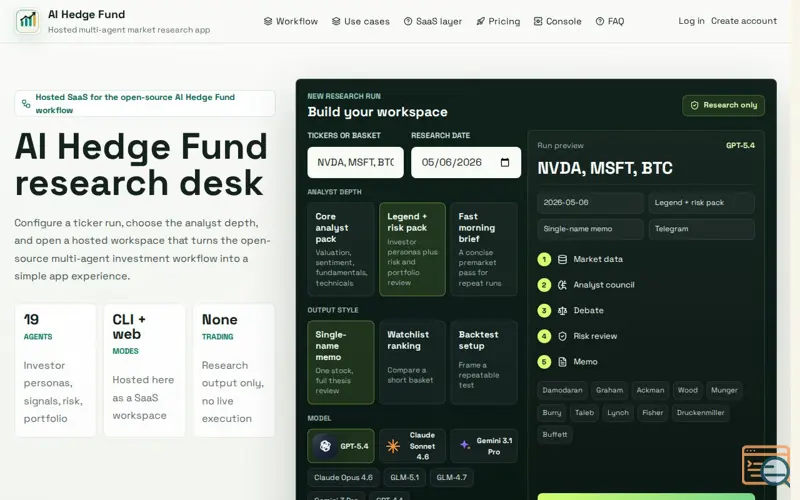Click the Debate scales icon

562,310
